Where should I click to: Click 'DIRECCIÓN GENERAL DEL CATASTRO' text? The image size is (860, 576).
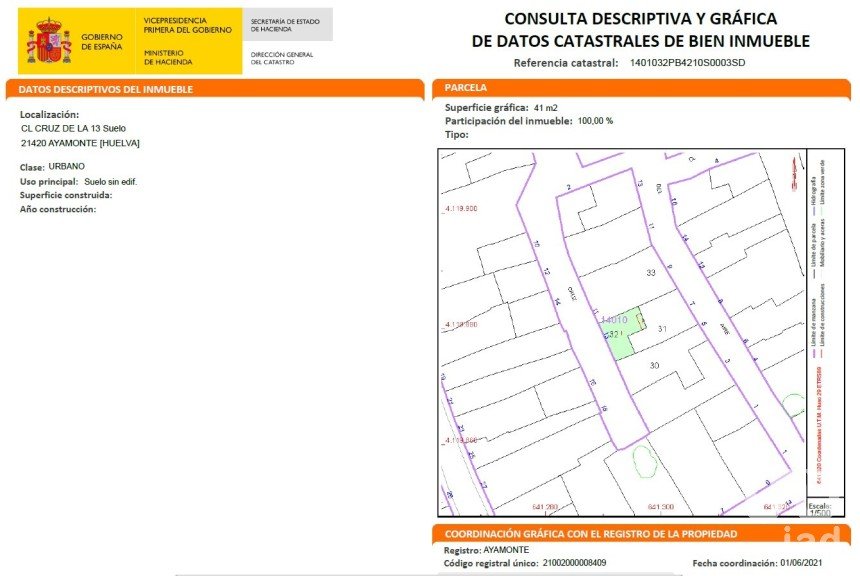tap(282, 58)
